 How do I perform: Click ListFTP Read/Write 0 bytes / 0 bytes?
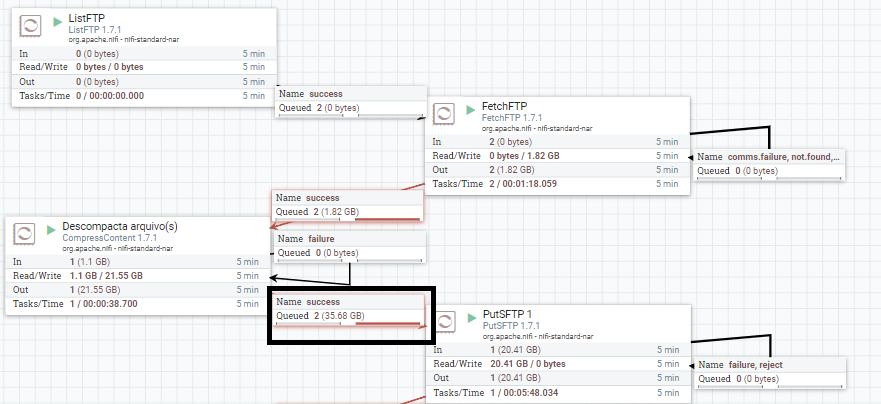click(110, 67)
